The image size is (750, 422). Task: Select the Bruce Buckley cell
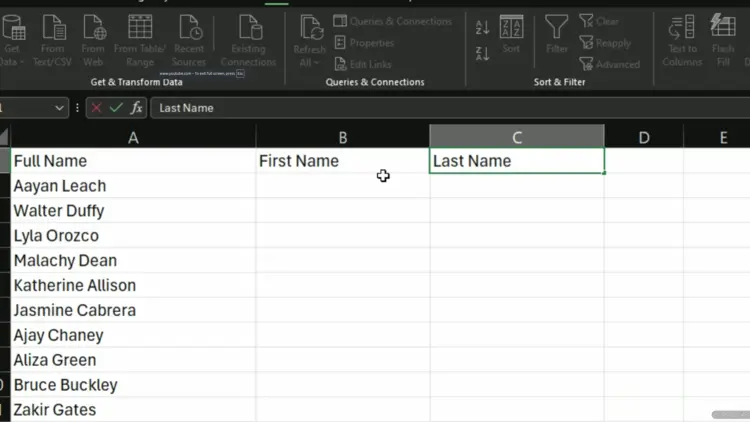[x=133, y=385]
